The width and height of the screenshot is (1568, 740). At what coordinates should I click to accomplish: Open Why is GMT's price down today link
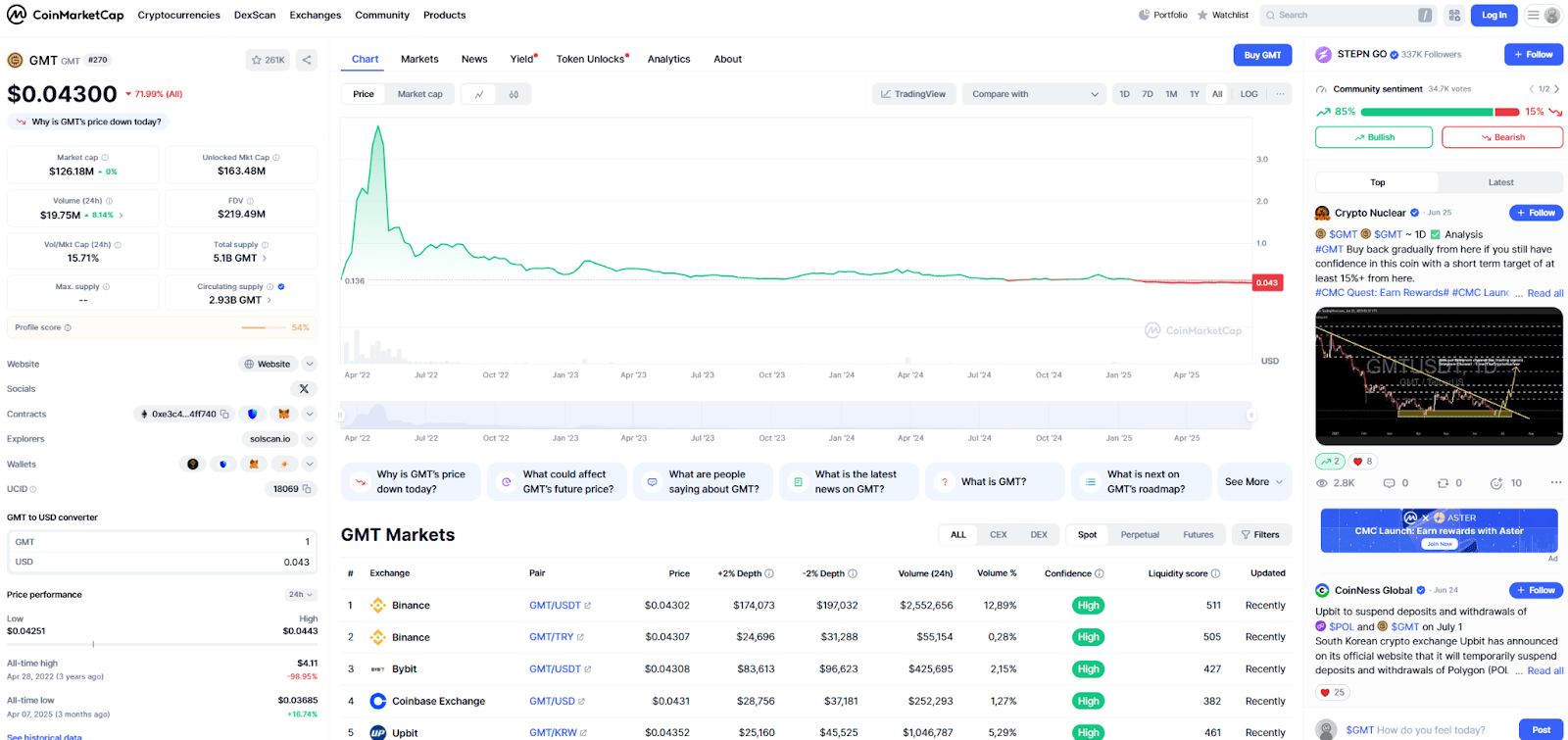pyautogui.click(x=88, y=122)
